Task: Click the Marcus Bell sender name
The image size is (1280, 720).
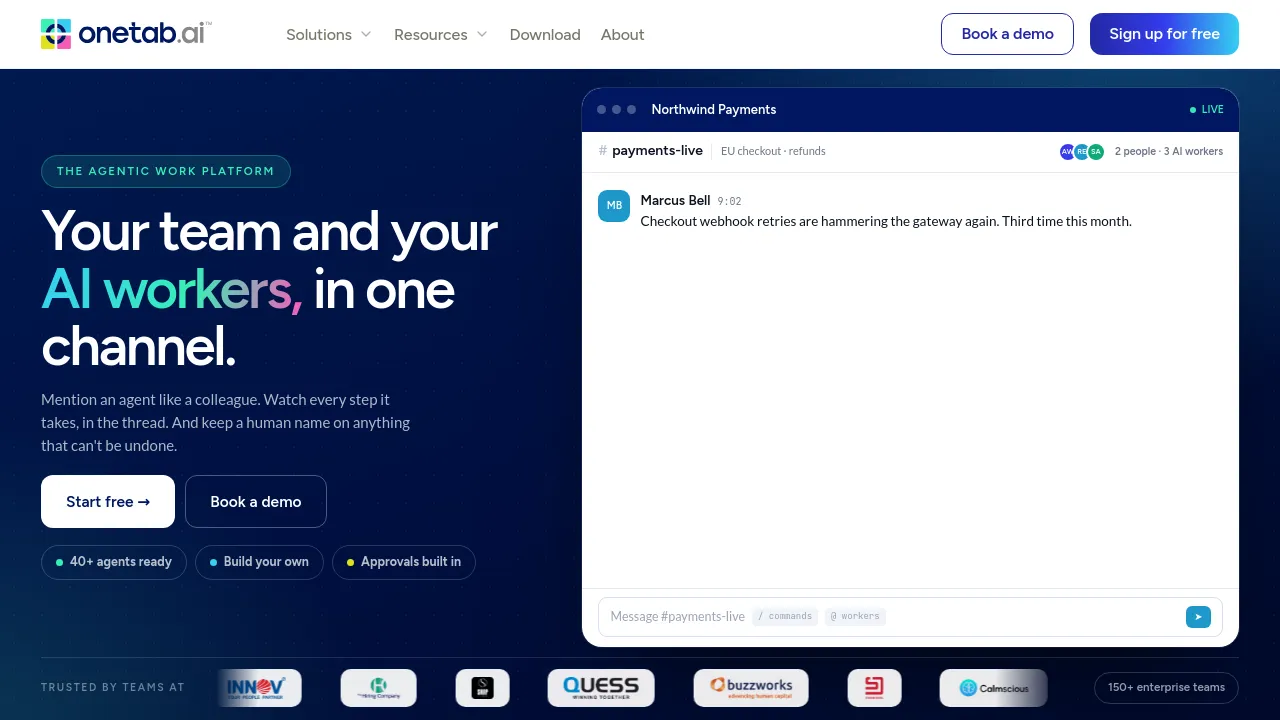Action: pyautogui.click(x=675, y=201)
